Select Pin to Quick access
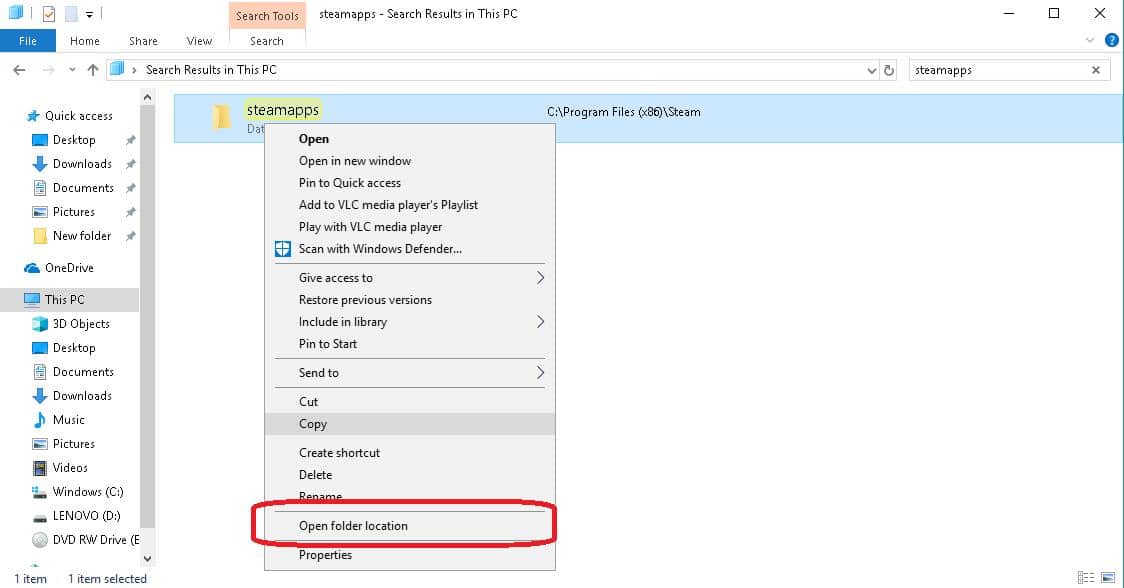Screen dimensions: 1124x588 (409, 183)
